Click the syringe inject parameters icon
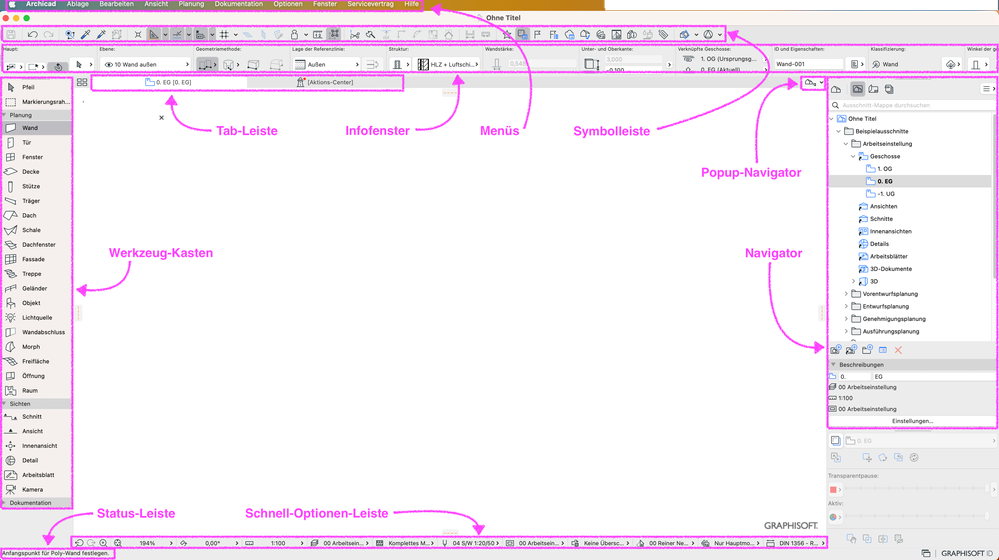The width and height of the screenshot is (999, 560). pos(101,34)
